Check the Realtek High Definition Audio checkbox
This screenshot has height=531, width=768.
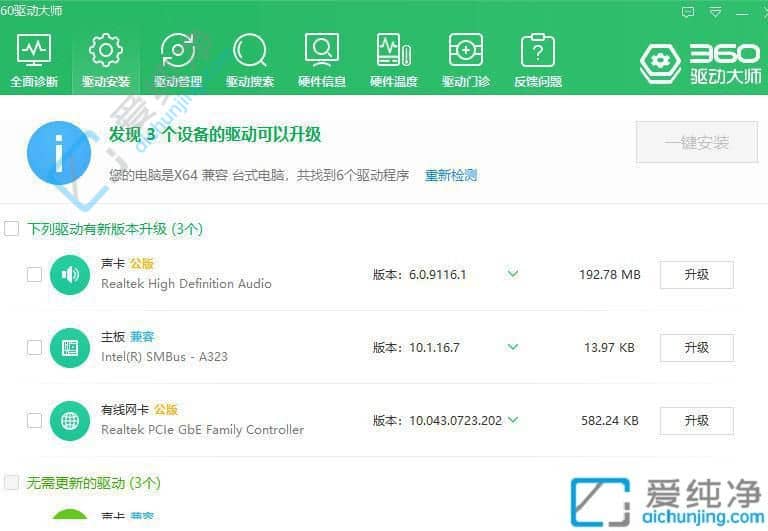(34, 274)
